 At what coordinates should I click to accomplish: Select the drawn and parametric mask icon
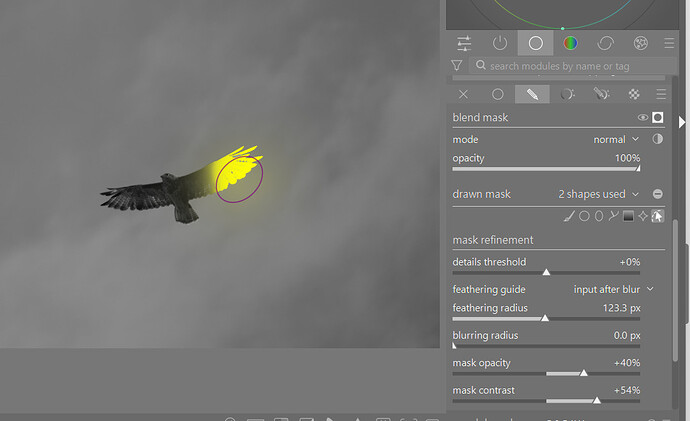(601, 94)
